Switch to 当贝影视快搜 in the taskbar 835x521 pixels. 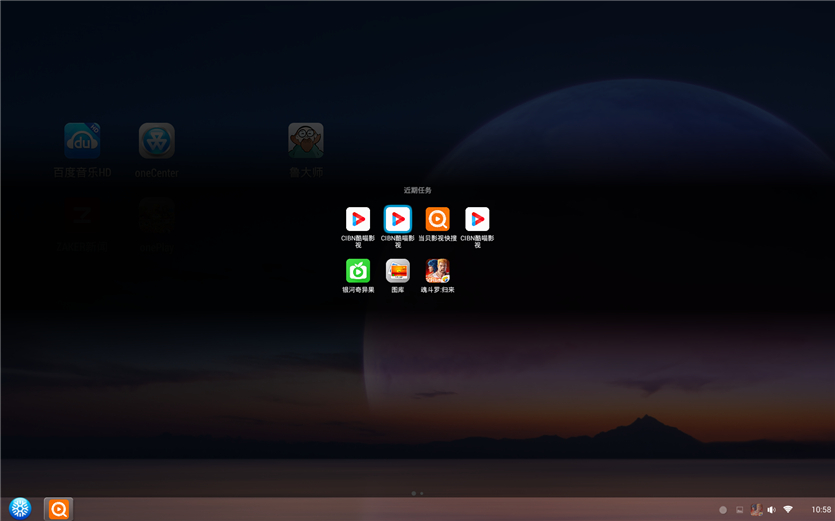pos(59,509)
